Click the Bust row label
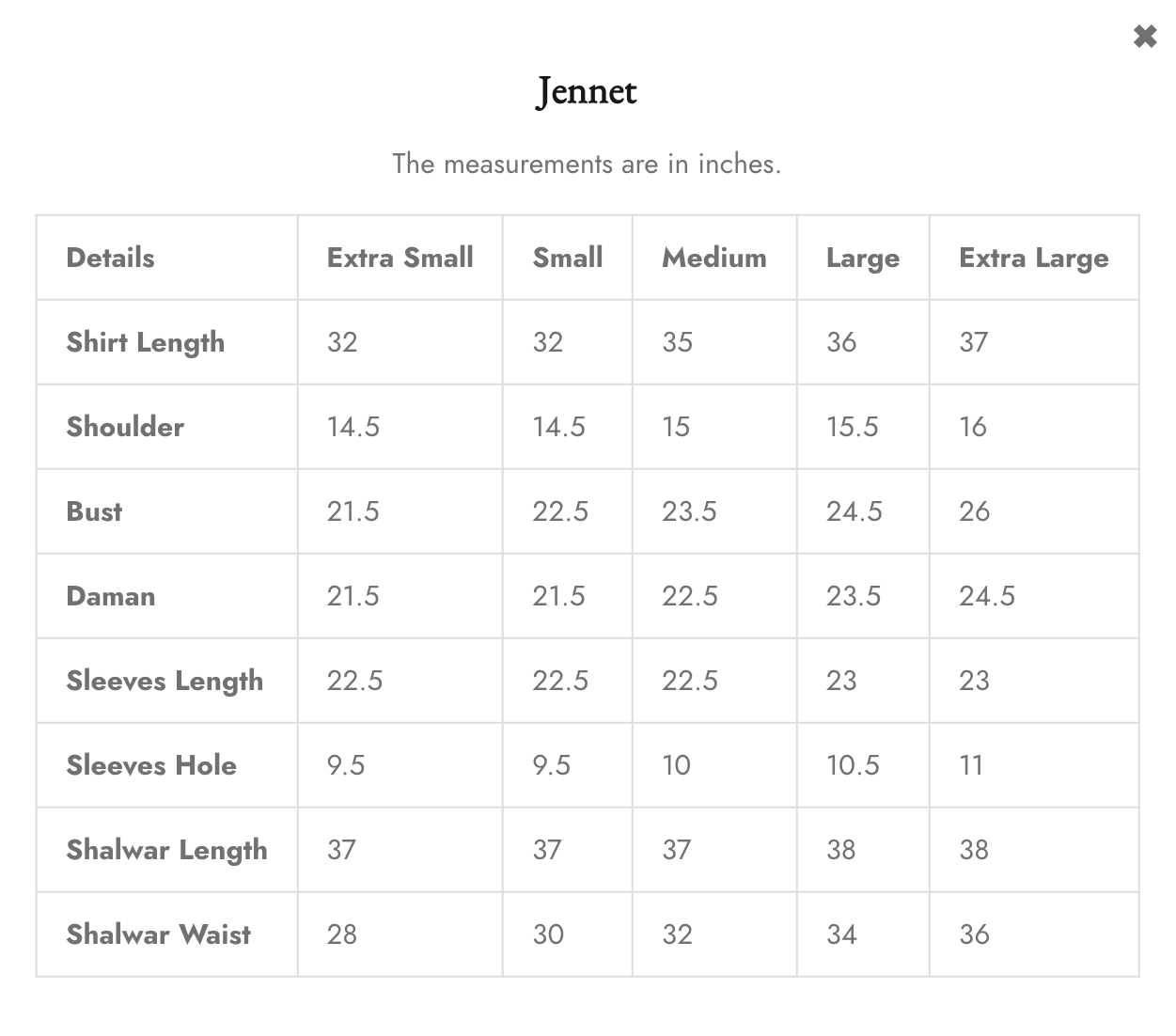This screenshot has width=1176, height=1036. coord(94,511)
